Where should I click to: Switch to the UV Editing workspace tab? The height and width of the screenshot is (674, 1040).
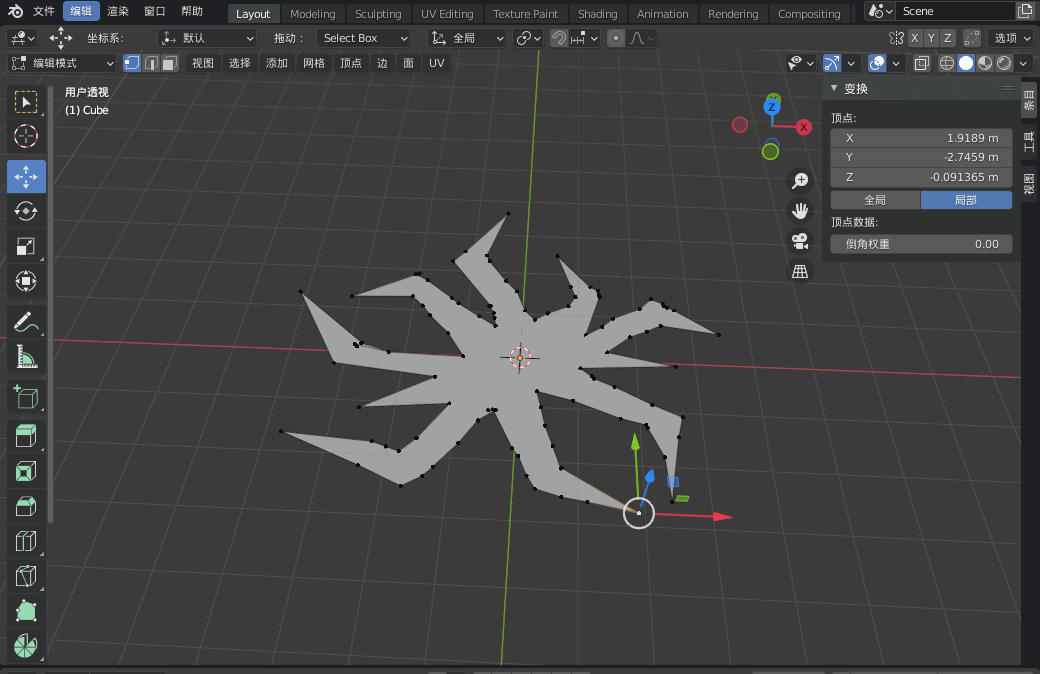pyautogui.click(x=447, y=14)
